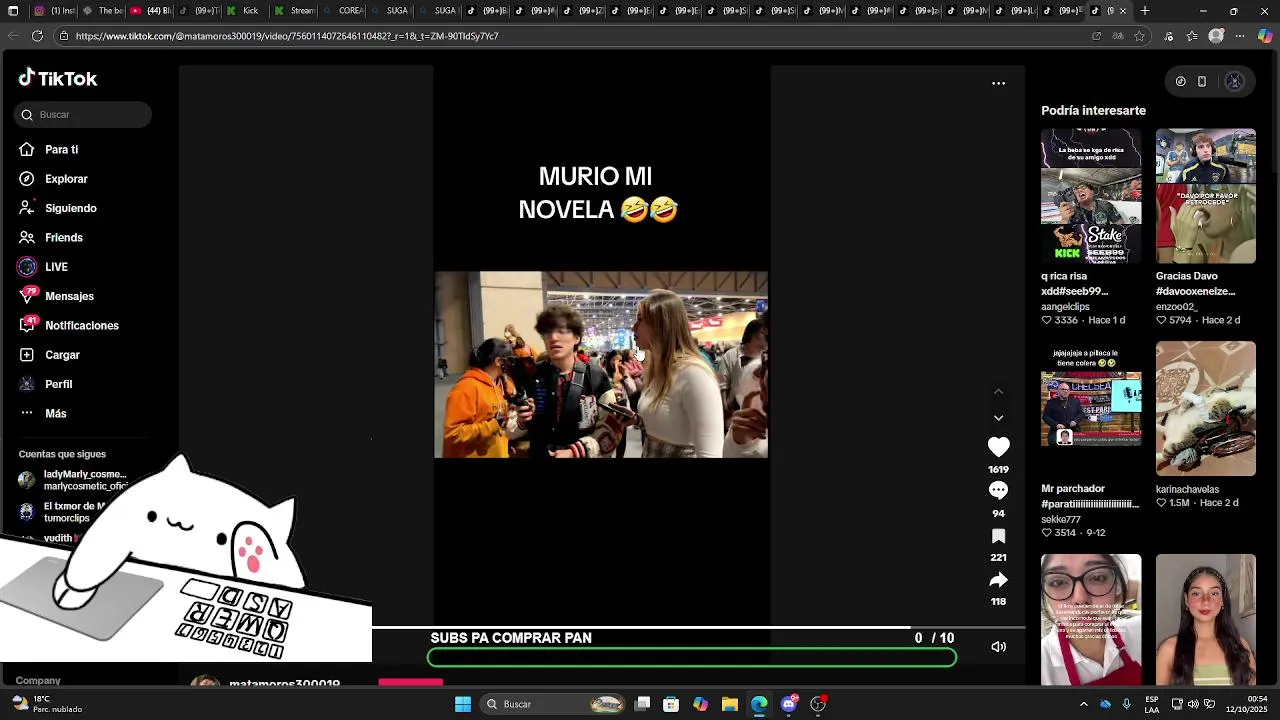Go back in browser history
Viewport: 1280px width, 720px height.
pyautogui.click(x=12, y=36)
